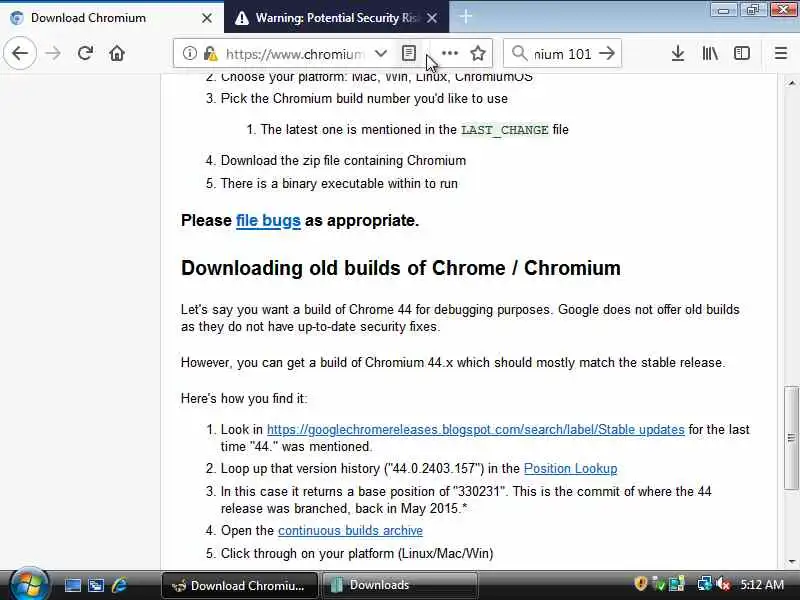Click the page scrollbar down arrow
This screenshot has width=800, height=600.
pyautogui.click(x=791, y=561)
